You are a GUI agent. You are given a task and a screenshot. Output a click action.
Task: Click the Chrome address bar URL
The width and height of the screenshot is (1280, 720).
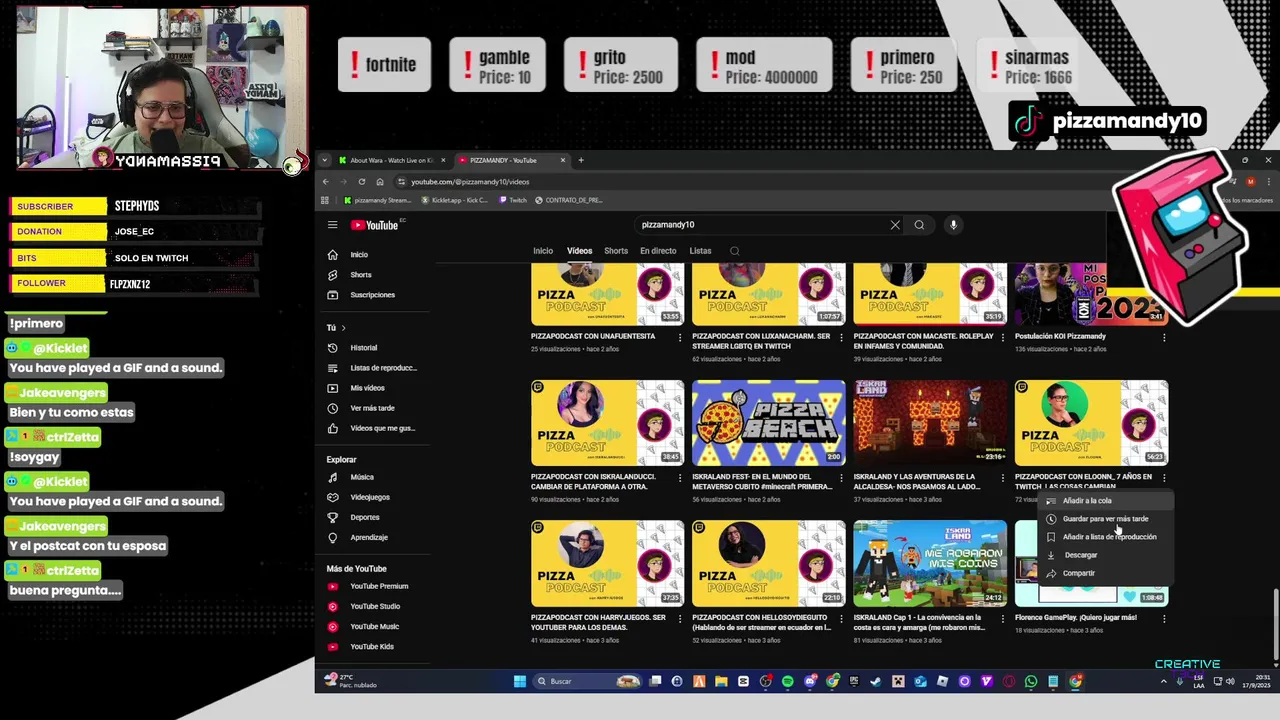470,182
